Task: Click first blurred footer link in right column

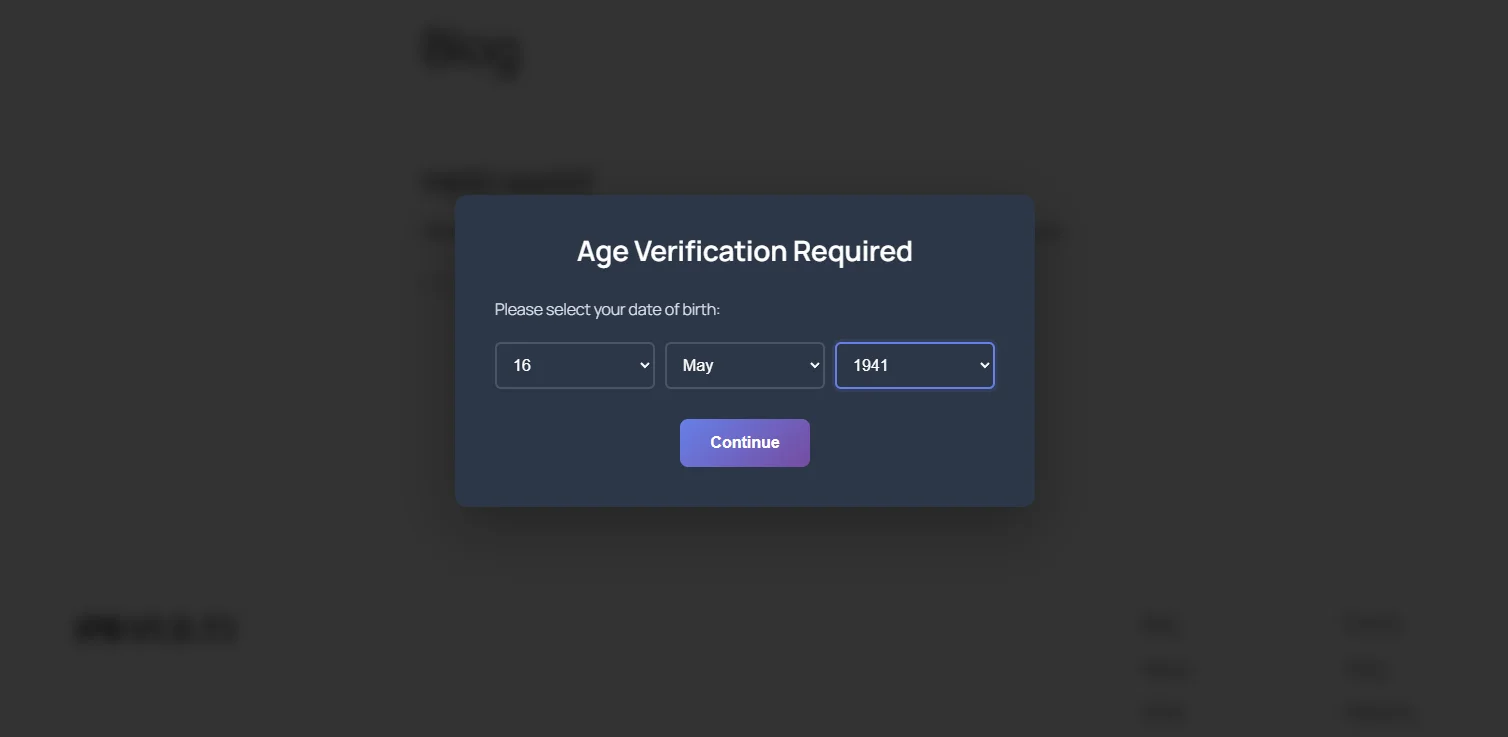Action: click(1371, 625)
